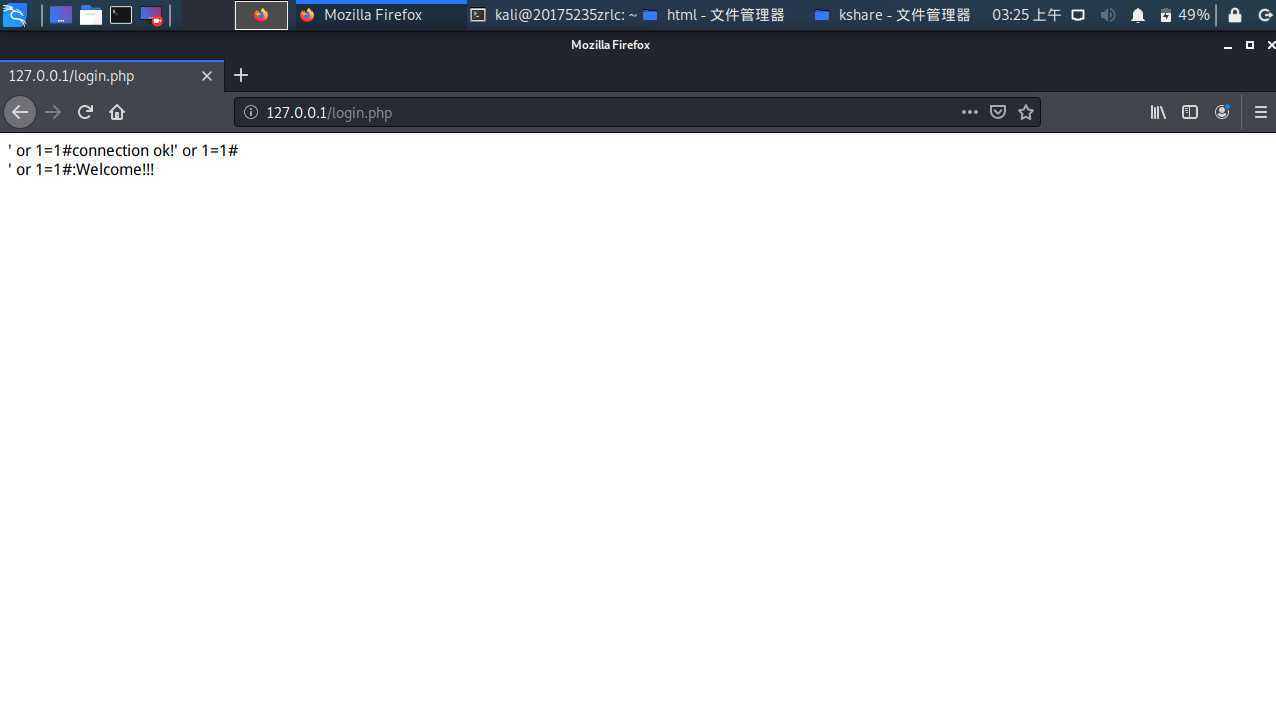Reload the current page
The image size is (1276, 713).
pyautogui.click(x=85, y=112)
